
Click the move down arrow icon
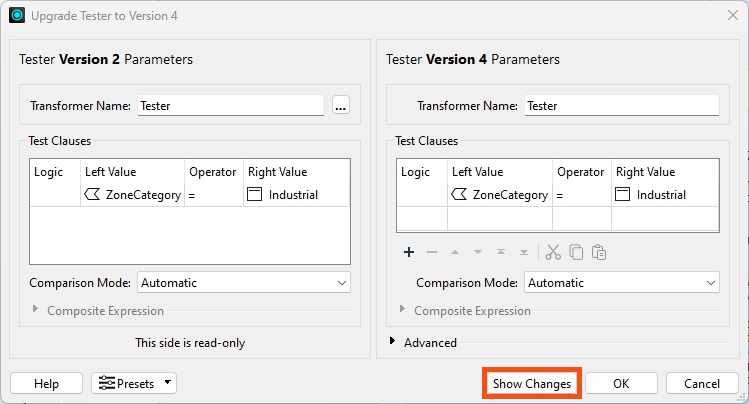[x=478, y=252]
